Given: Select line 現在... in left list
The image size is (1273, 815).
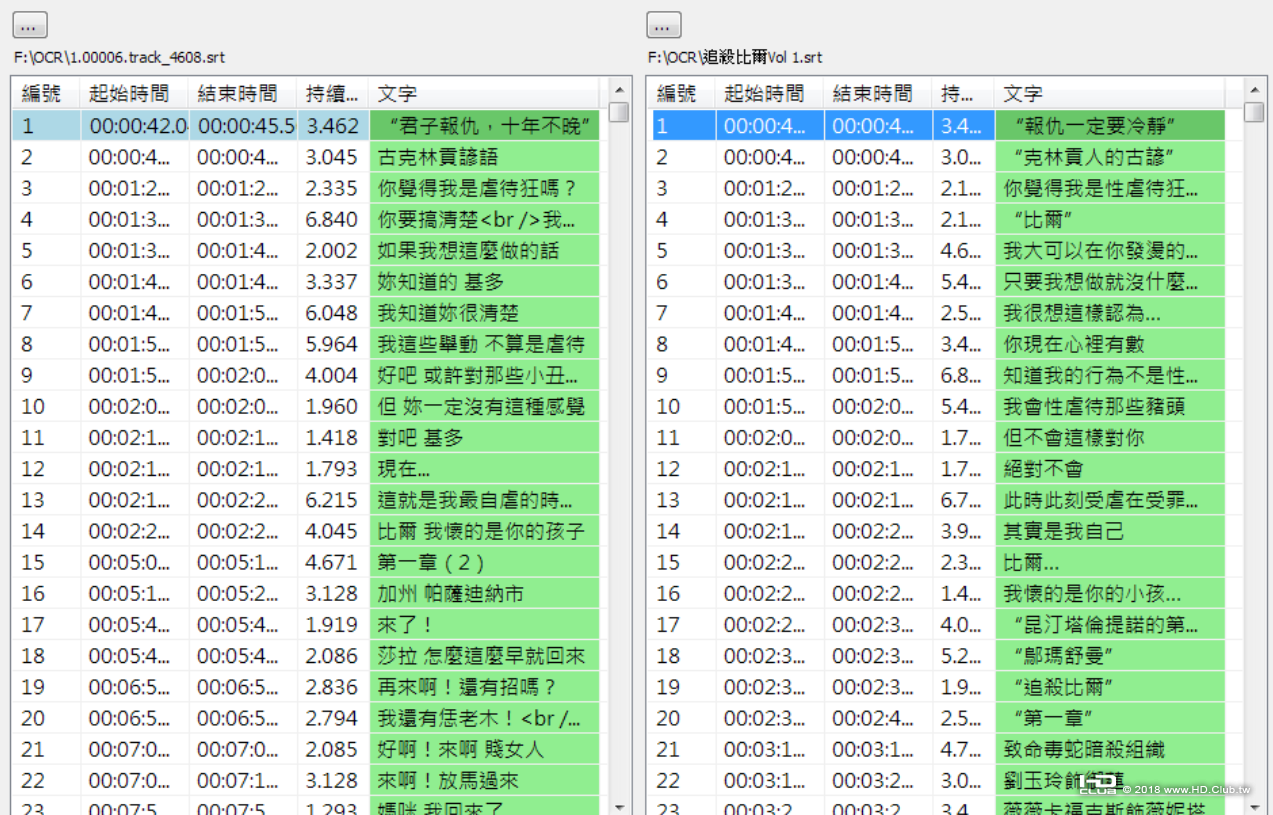Looking at the screenshot, I should (484, 469).
